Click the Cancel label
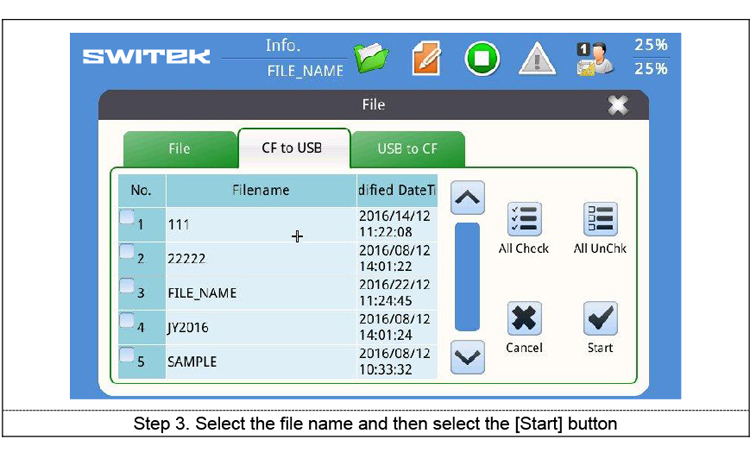 [x=524, y=348]
